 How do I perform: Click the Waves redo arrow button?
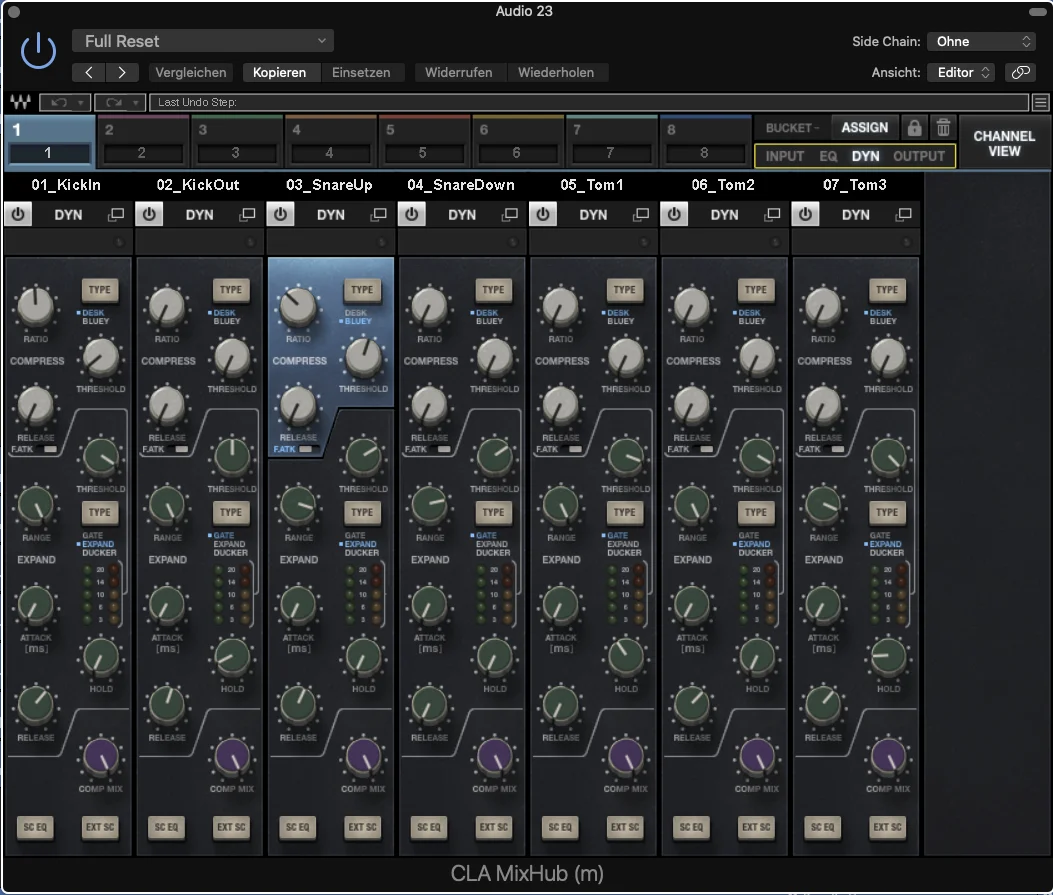point(113,102)
